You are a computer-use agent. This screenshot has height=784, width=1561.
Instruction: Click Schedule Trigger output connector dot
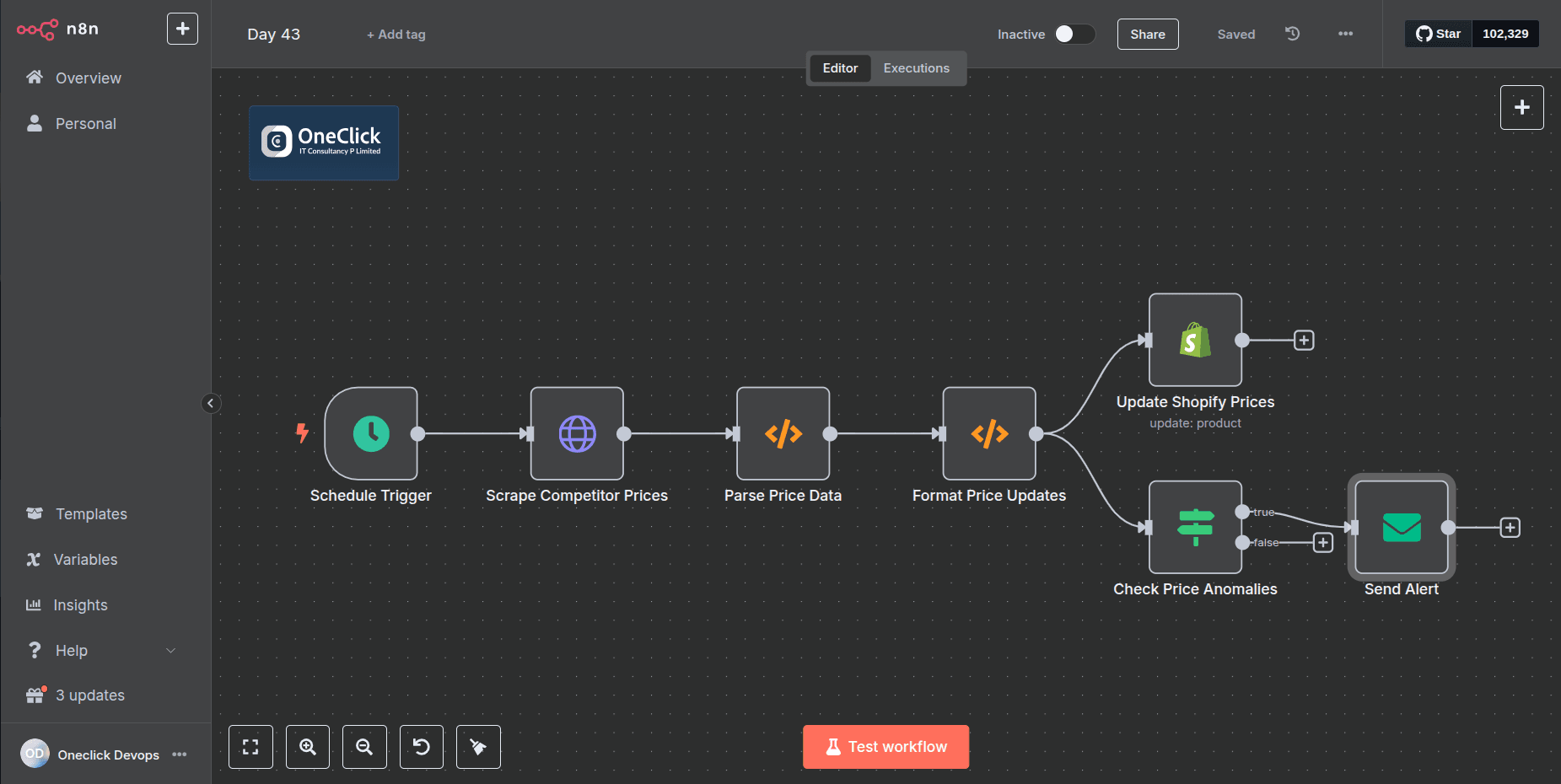[x=417, y=434]
